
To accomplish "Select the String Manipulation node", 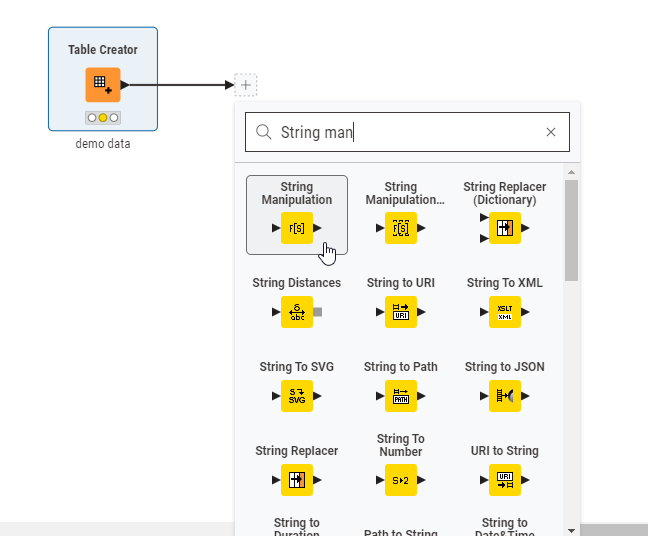I will 297,228.
